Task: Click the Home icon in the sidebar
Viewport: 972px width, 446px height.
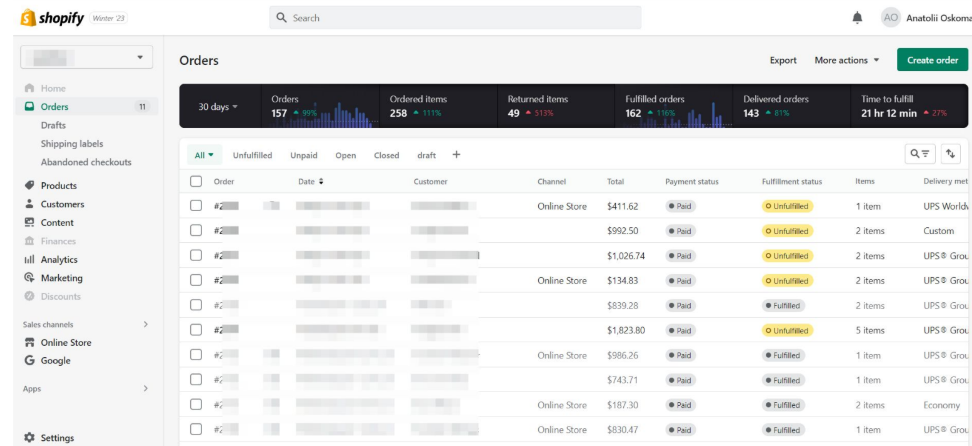Action: [x=29, y=88]
